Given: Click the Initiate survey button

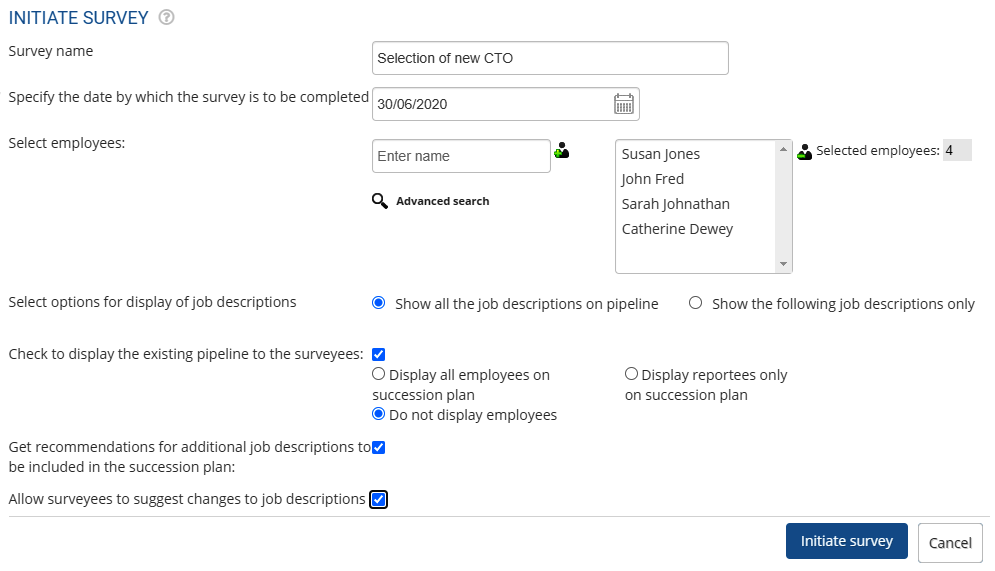Looking at the screenshot, I should pyautogui.click(x=847, y=541).
